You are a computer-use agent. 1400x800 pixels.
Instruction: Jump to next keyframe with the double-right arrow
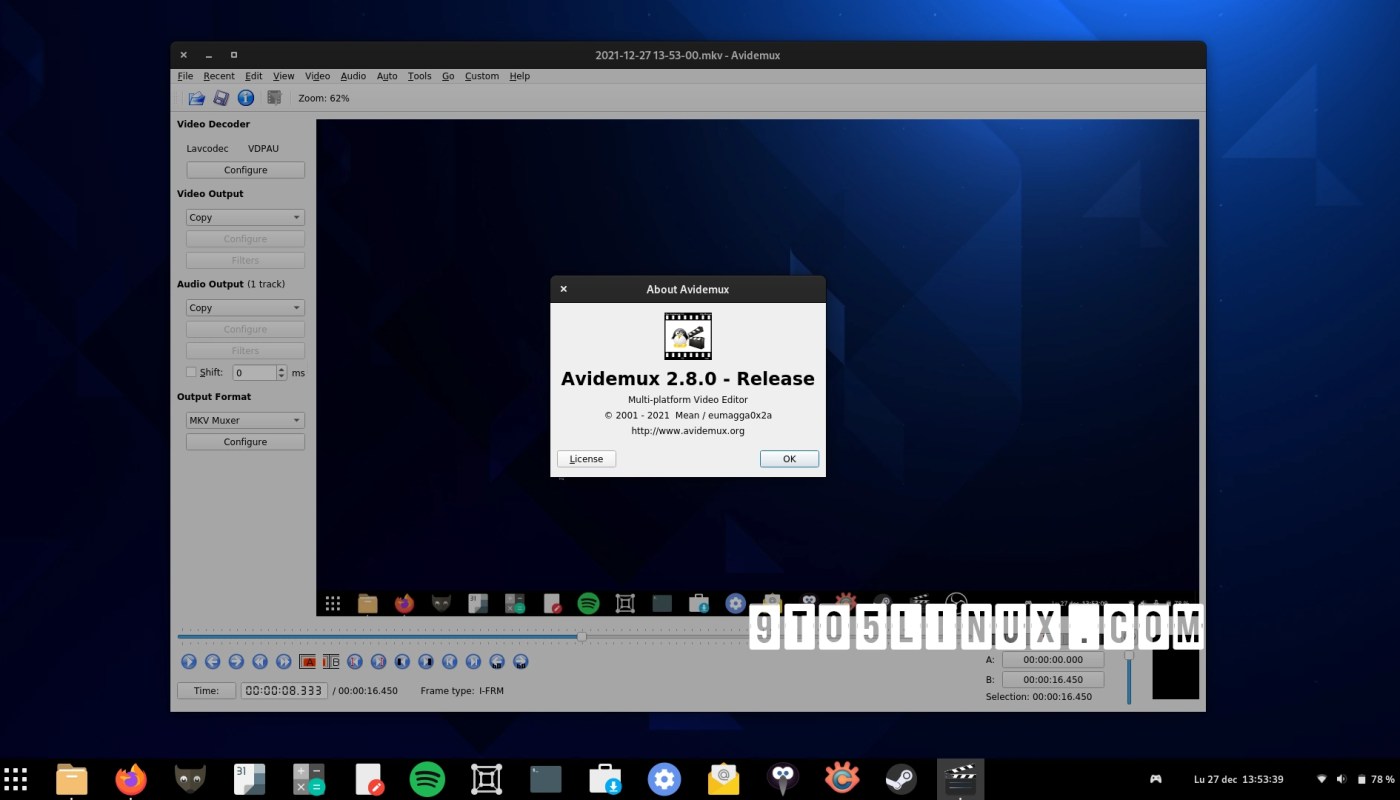point(284,661)
